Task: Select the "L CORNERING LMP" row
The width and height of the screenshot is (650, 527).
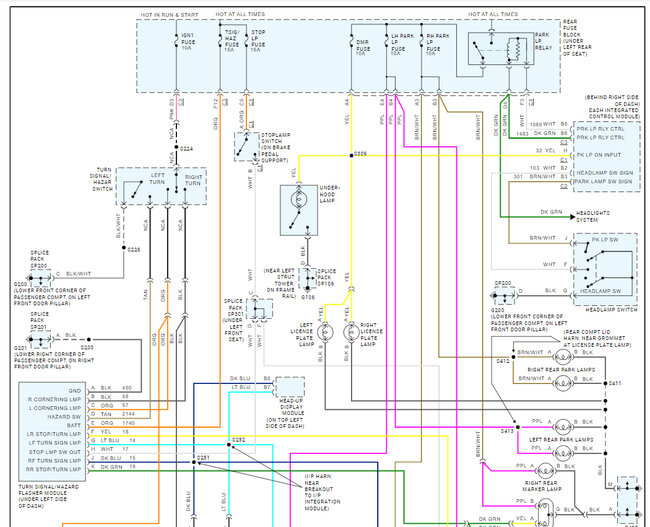Action: click(55, 408)
